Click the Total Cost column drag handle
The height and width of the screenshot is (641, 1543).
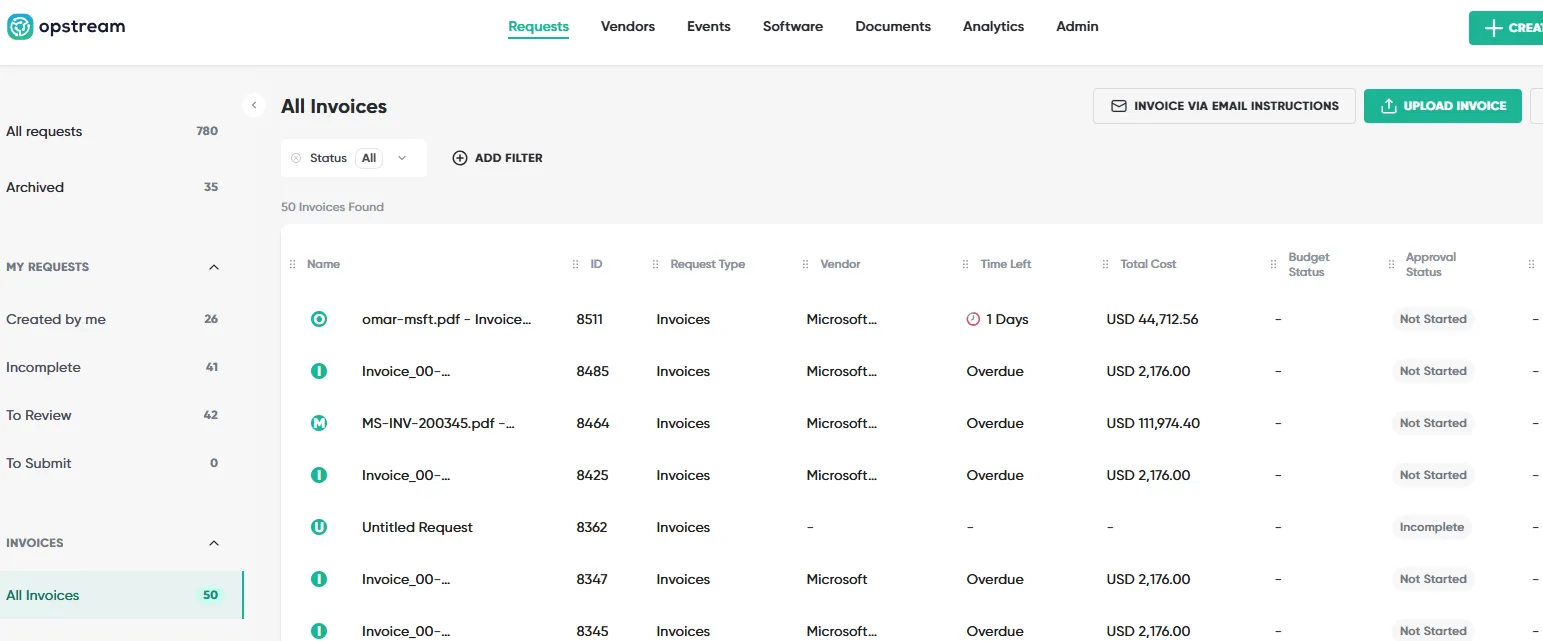[x=1106, y=264]
